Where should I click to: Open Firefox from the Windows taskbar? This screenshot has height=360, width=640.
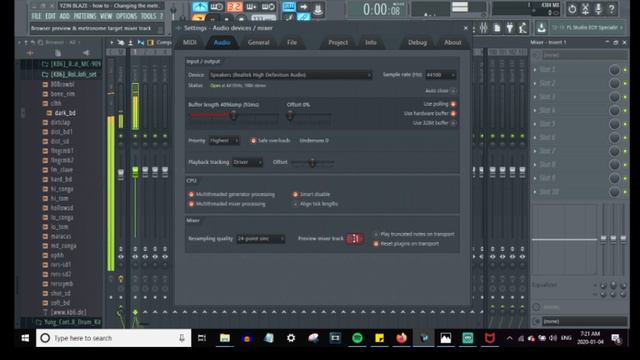click(x=402, y=338)
